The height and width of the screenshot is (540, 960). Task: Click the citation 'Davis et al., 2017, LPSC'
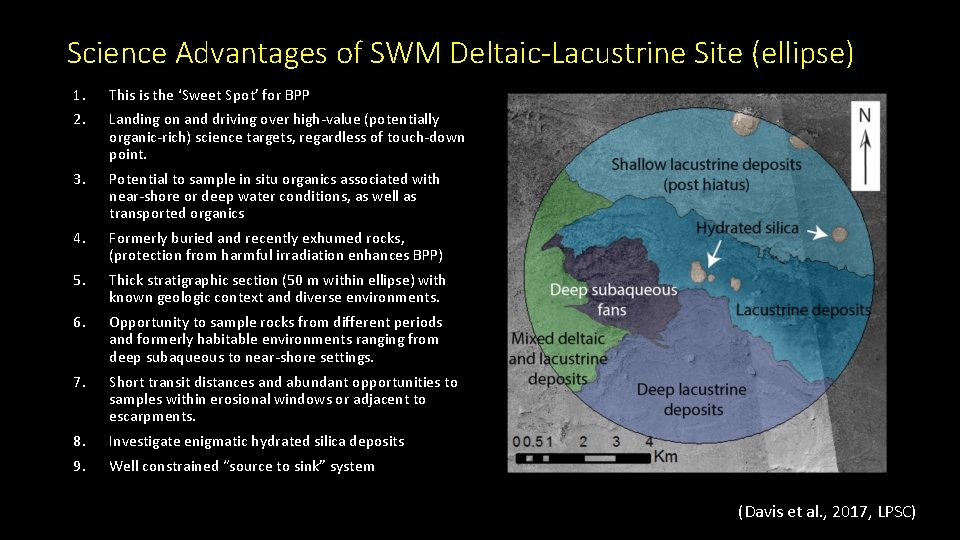827,512
